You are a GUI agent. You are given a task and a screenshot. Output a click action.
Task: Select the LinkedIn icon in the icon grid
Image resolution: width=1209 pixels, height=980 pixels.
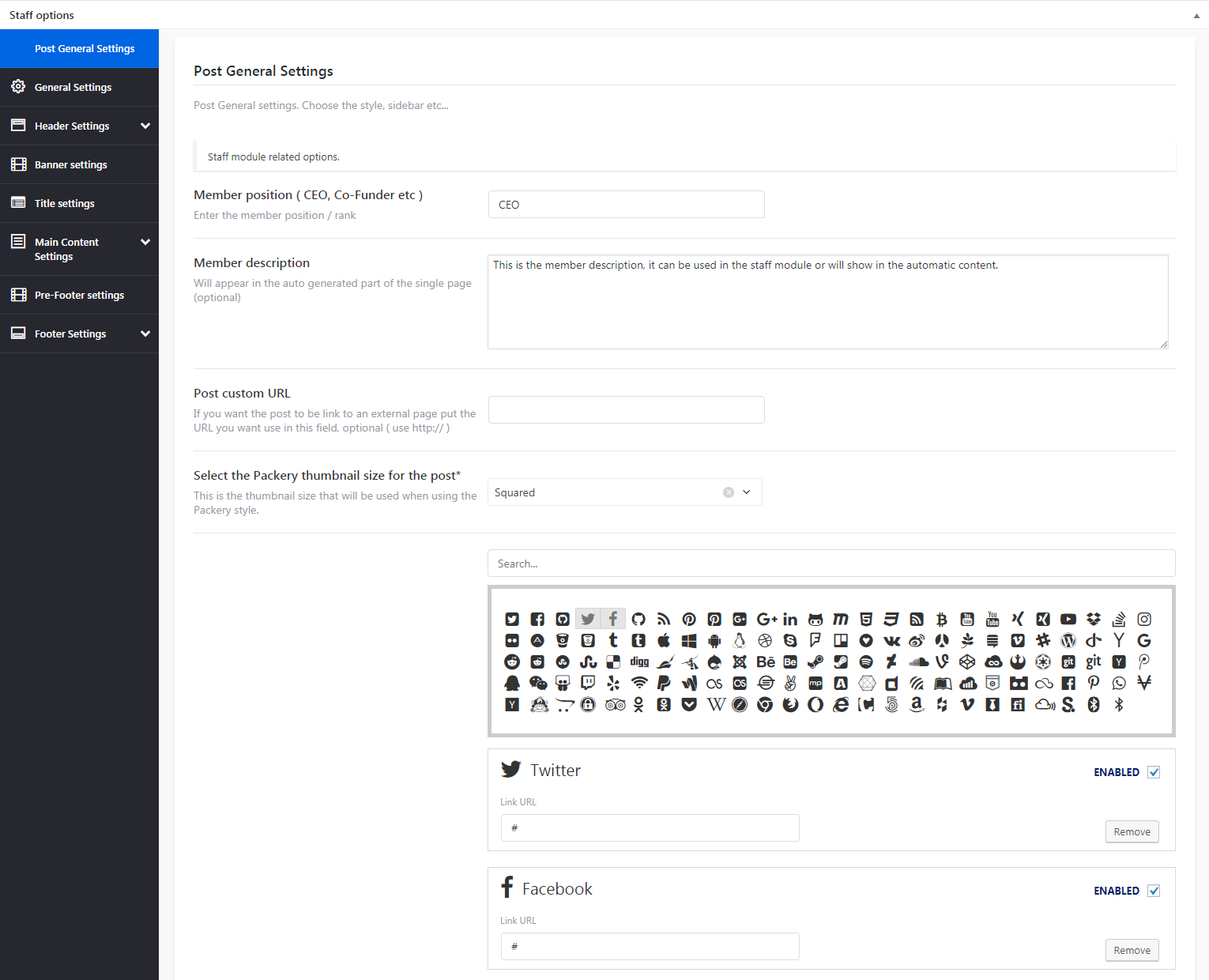[x=790, y=620]
